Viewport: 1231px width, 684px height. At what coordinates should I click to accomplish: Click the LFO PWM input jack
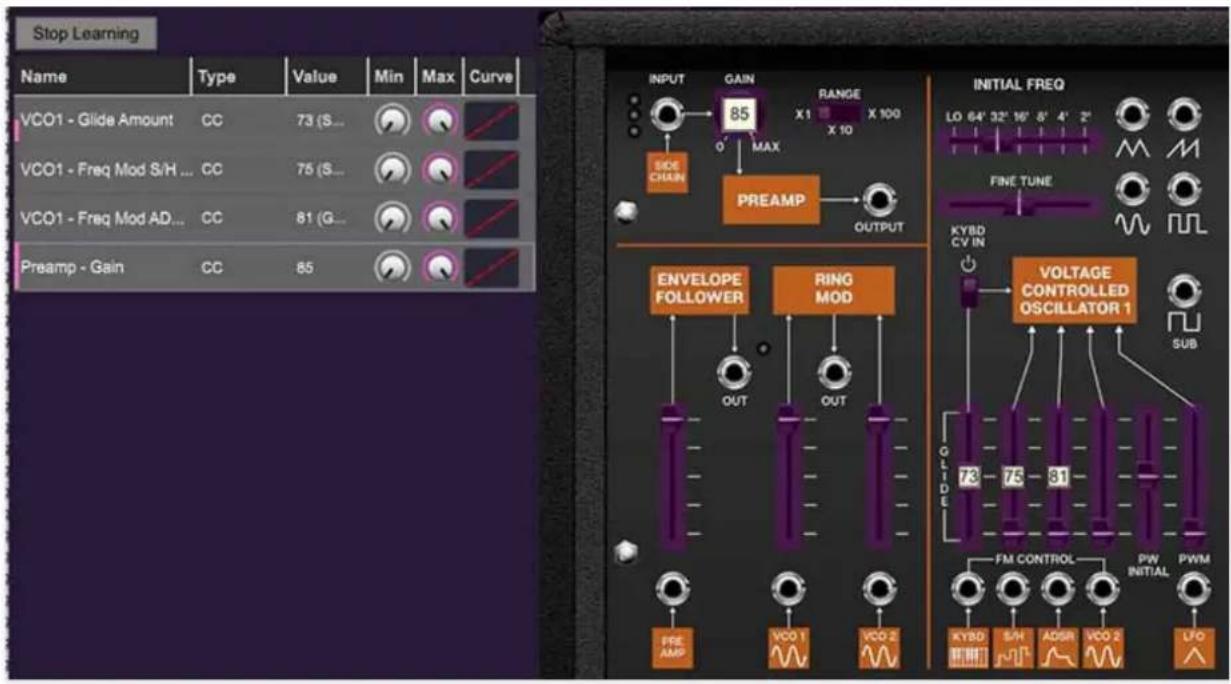pyautogui.click(x=1193, y=590)
